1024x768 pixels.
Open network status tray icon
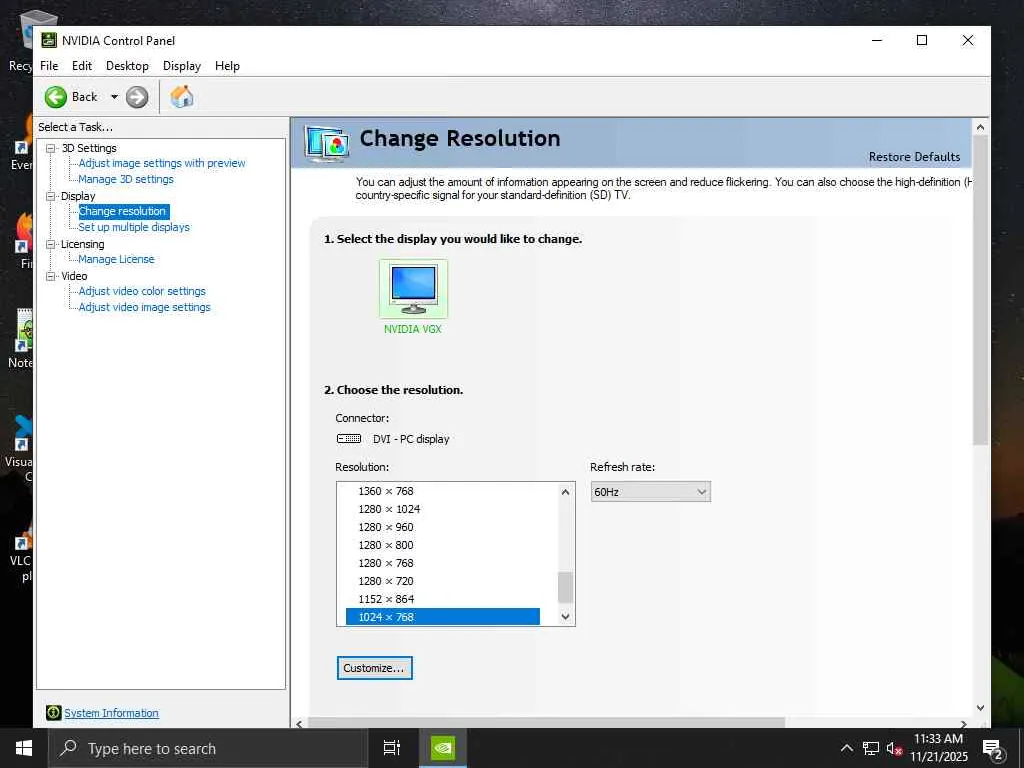pyautogui.click(x=871, y=748)
